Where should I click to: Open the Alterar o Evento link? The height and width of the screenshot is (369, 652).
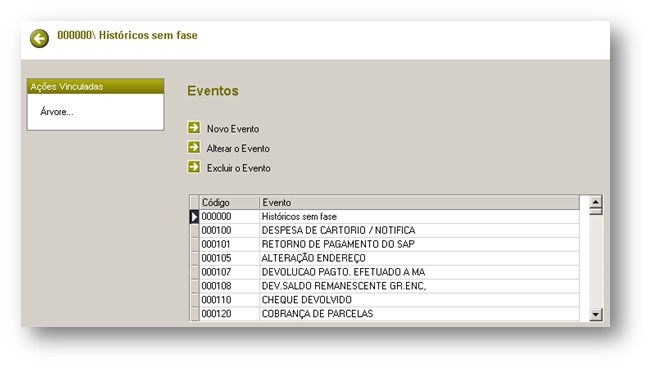click(x=238, y=149)
